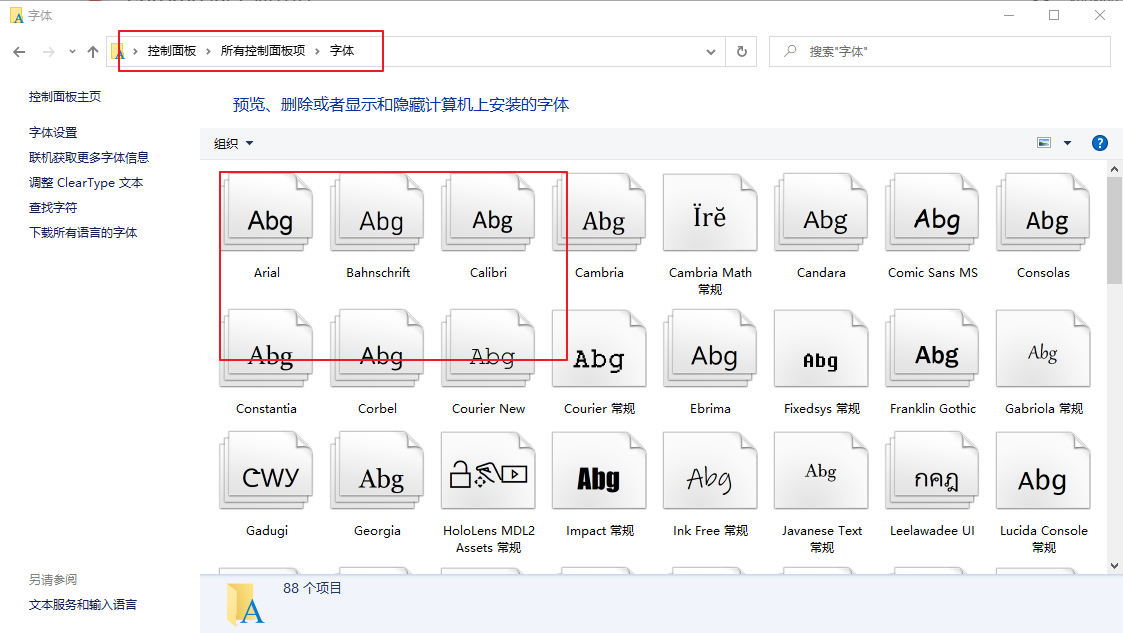Select the Gabriola 常规 font icon
The height and width of the screenshot is (633, 1123).
pos(1044,349)
